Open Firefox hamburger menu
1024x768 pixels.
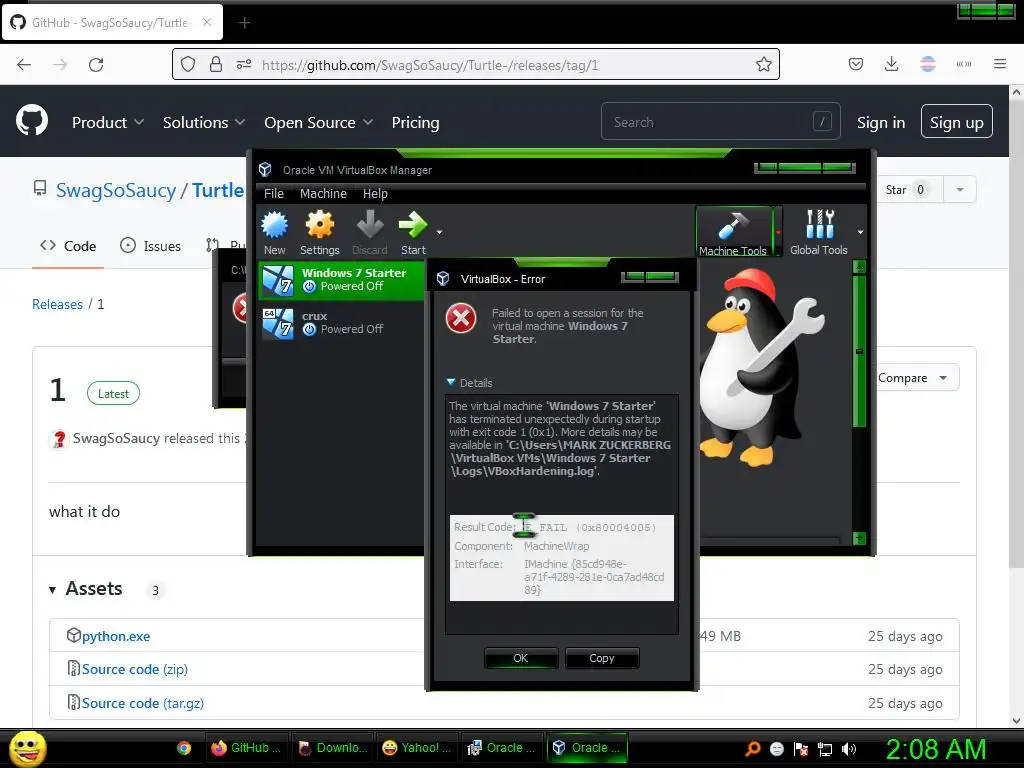(1000, 64)
